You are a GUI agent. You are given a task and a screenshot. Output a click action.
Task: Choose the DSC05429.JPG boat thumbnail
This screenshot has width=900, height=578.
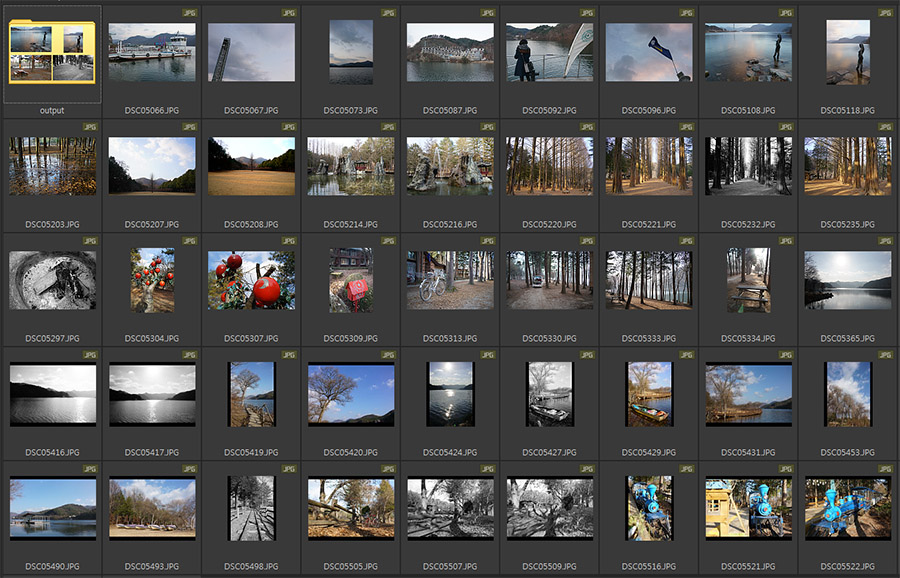coord(649,394)
